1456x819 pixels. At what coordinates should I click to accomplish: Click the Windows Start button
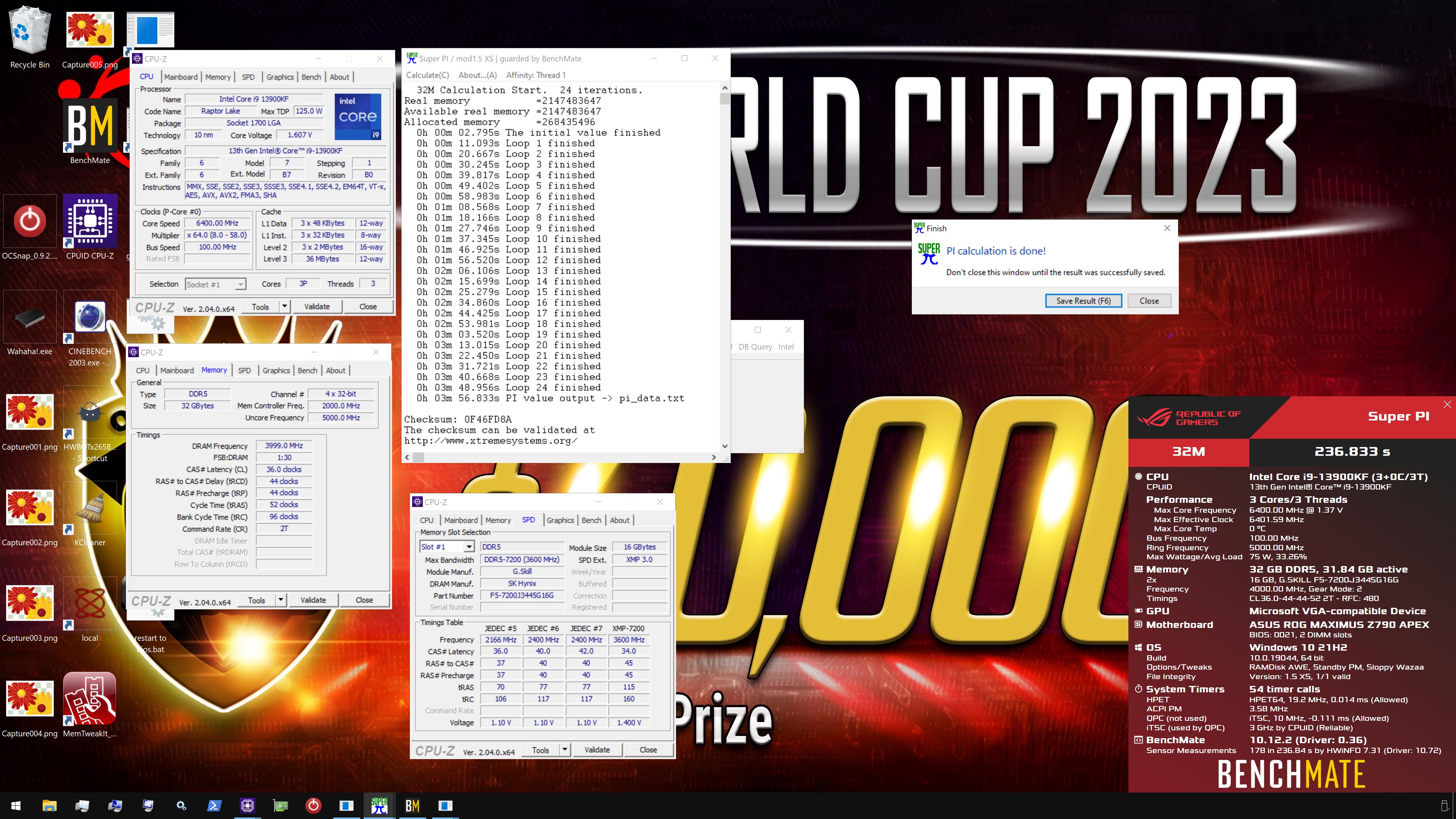tap(16, 805)
